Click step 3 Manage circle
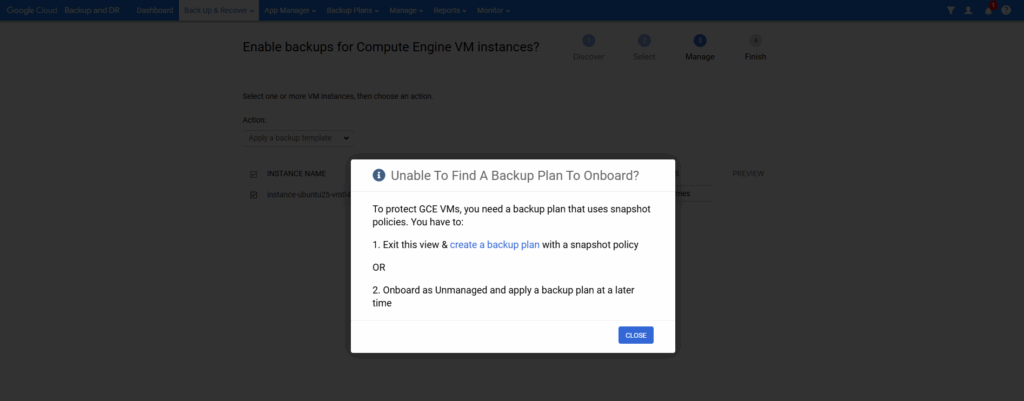Viewport: 1024px width, 401px height. point(700,40)
